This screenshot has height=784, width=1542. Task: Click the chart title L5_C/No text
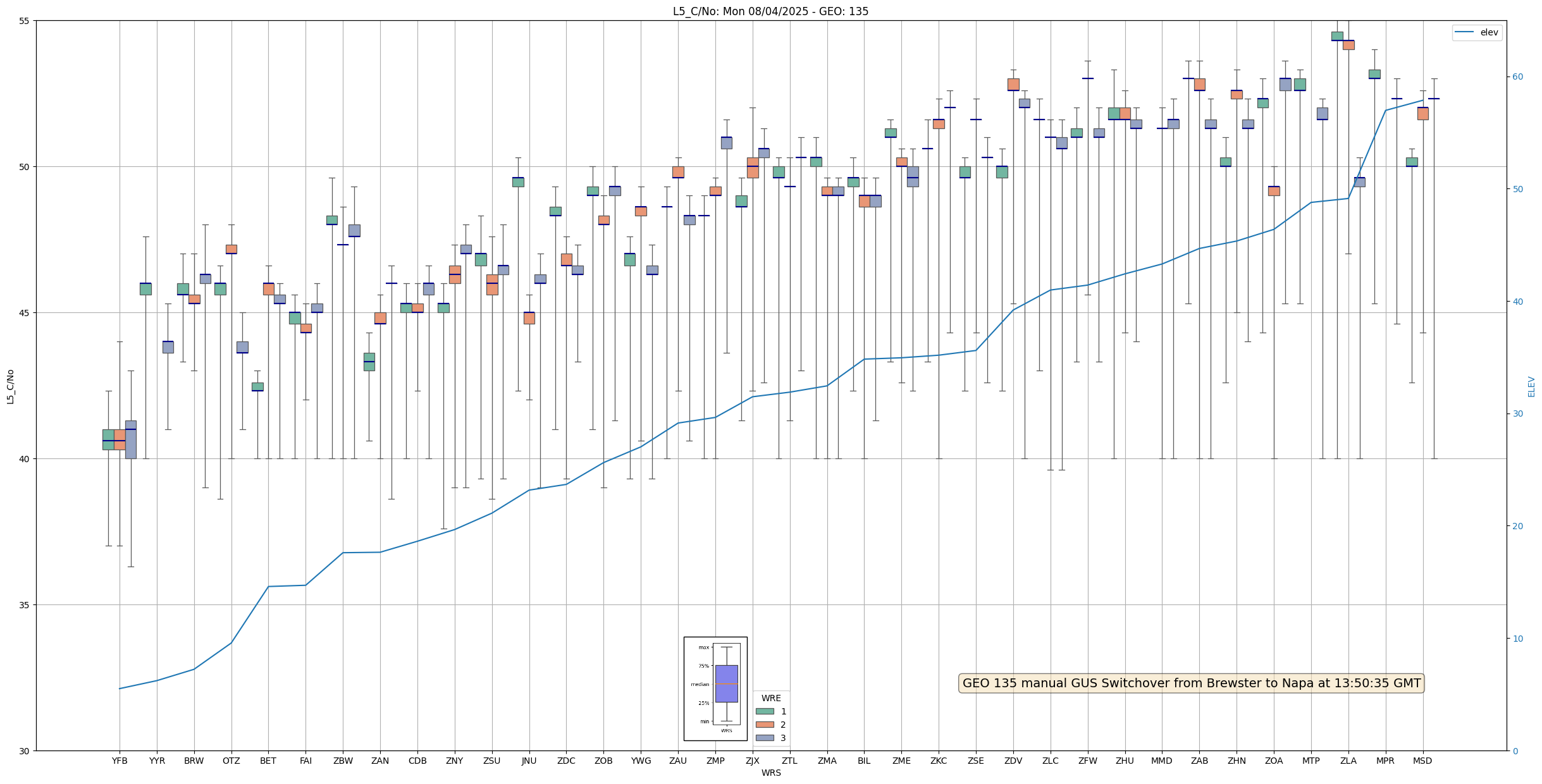pos(770,11)
